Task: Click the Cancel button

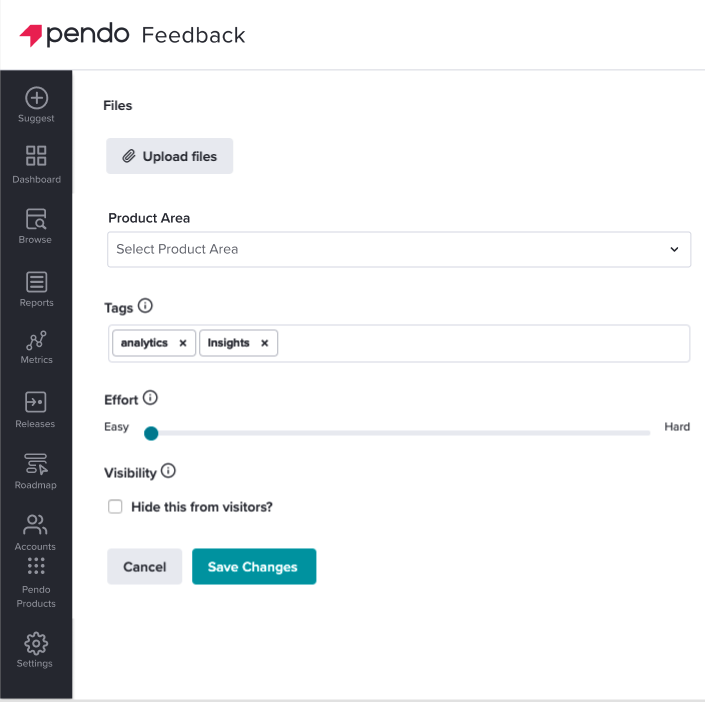Action: pyautogui.click(x=144, y=567)
